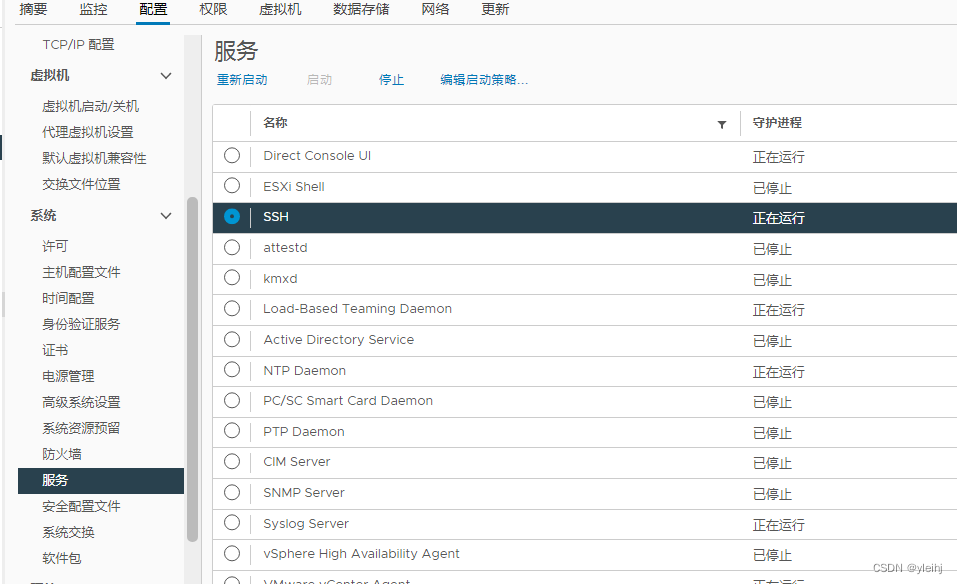Select the Load-Based Teaming Daemon radio button
Image resolution: width=957 pixels, height=584 pixels.
point(232,308)
